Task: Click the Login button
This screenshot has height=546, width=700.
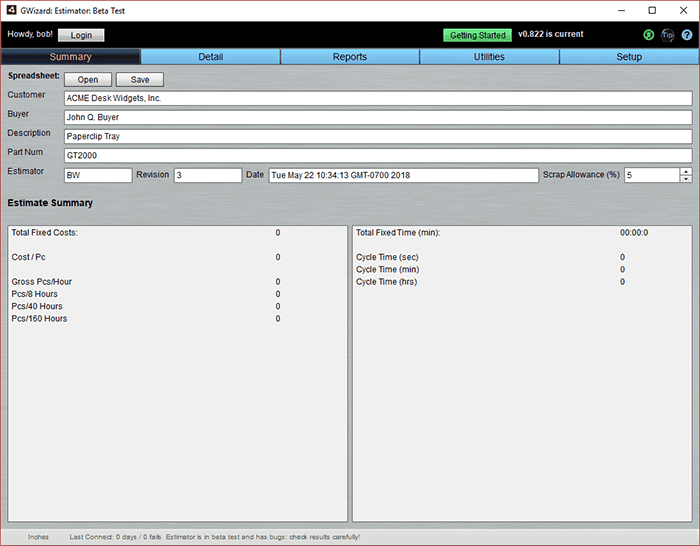Action: pyautogui.click(x=81, y=35)
